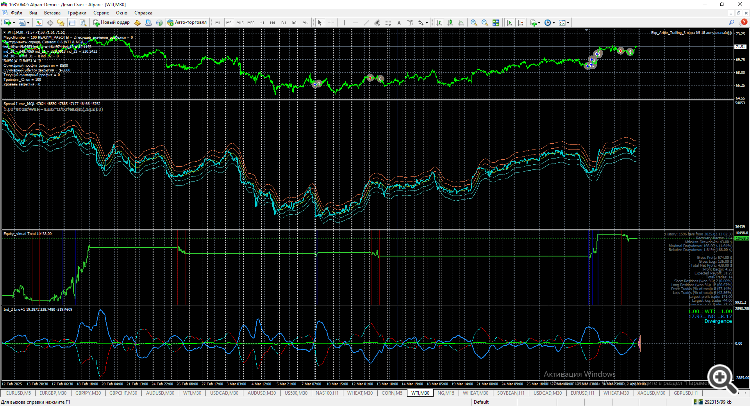Open the Графики menu
The height and width of the screenshot is (406, 750).
(x=77, y=13)
